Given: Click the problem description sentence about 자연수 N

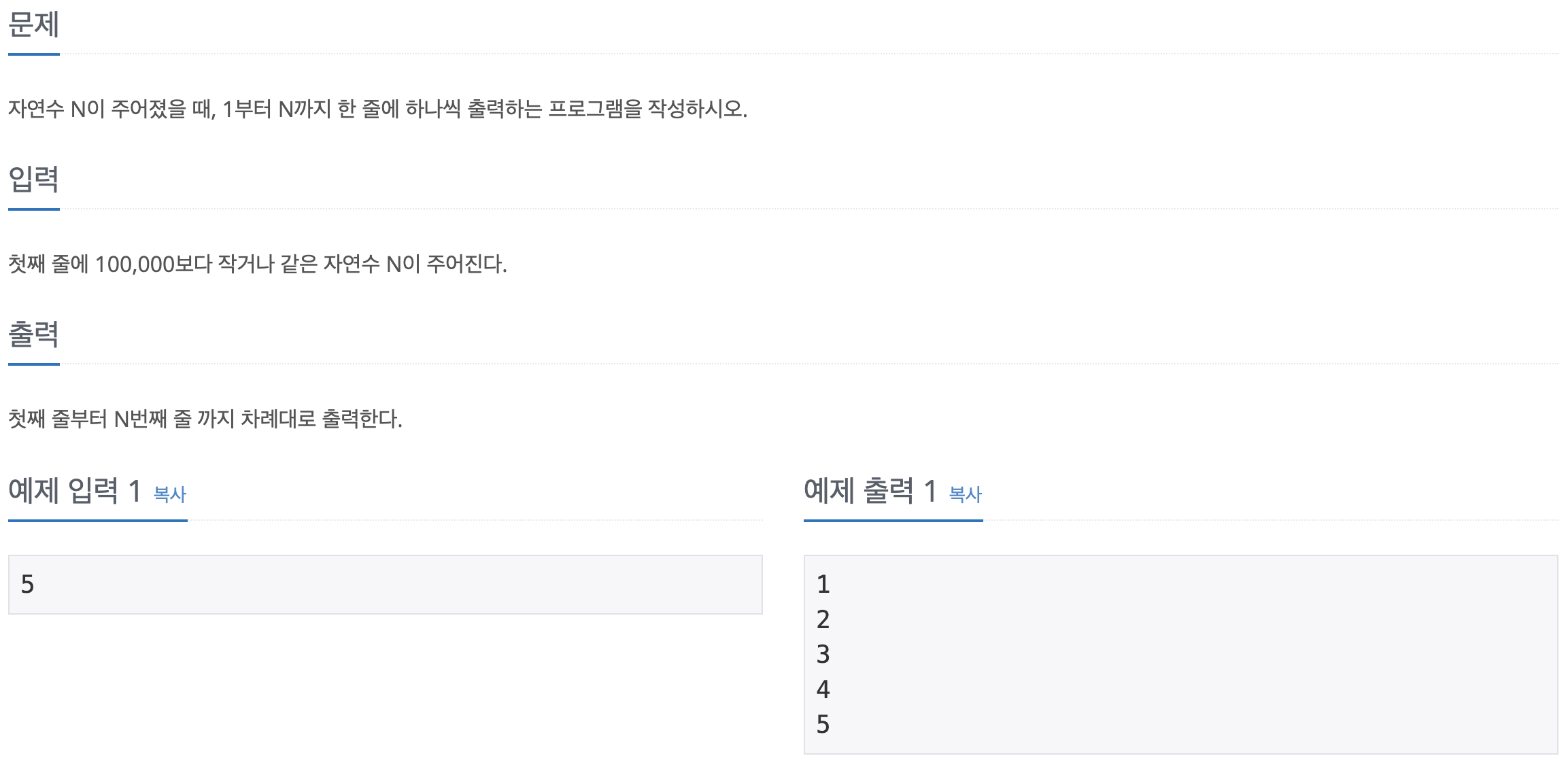Looking at the screenshot, I should (x=377, y=109).
